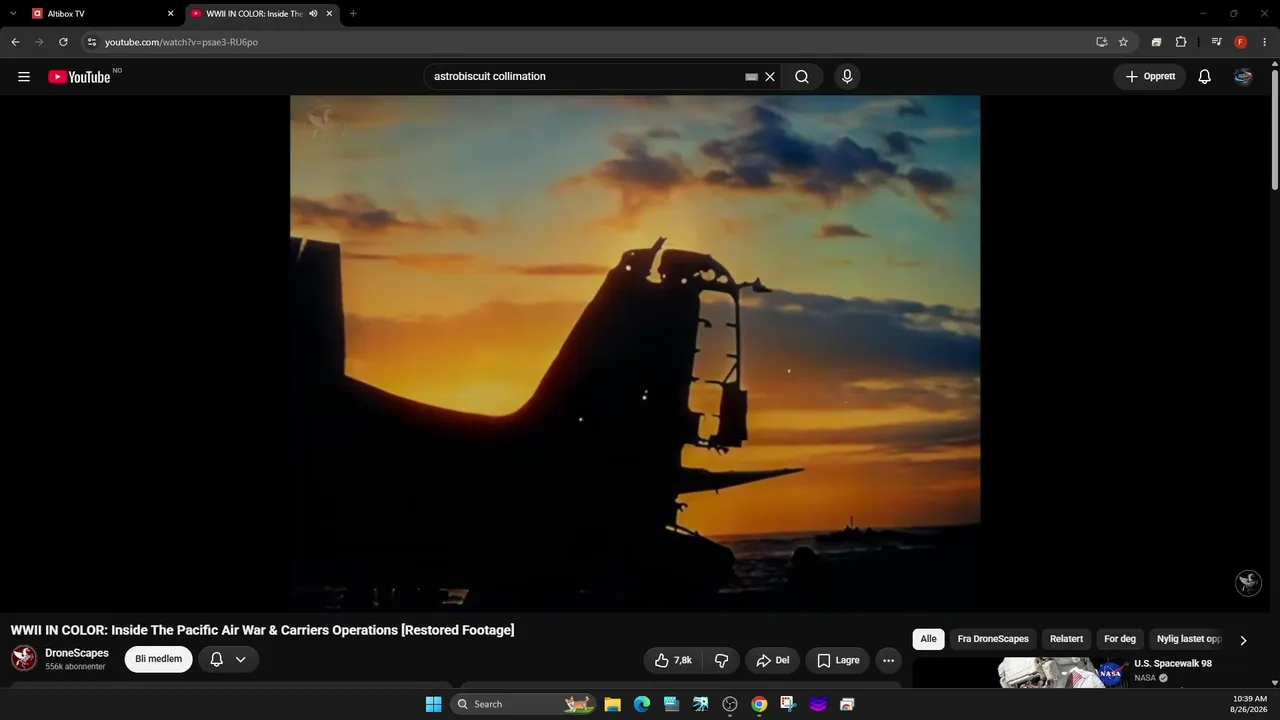The height and width of the screenshot is (720, 1280).
Task: Click the video player to pause
Action: click(x=635, y=354)
